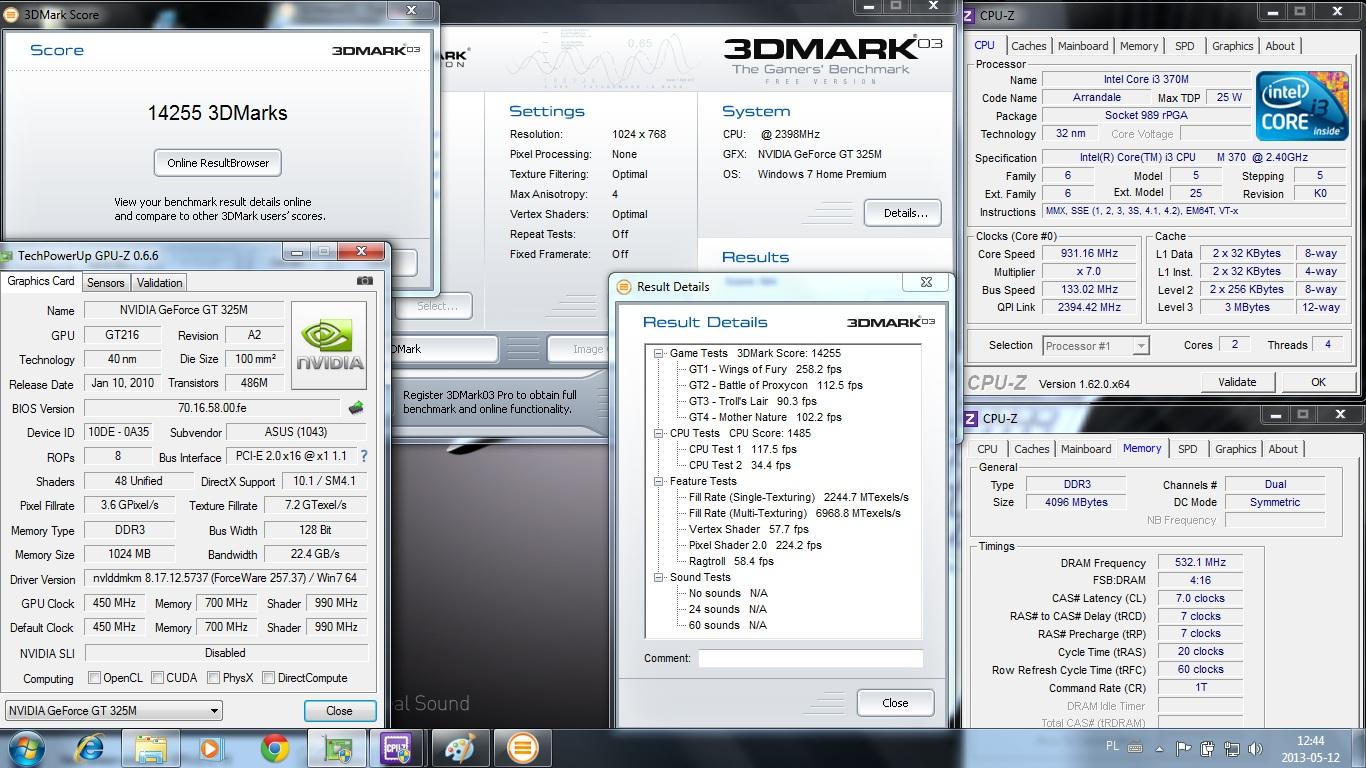Open the Windows Start menu

tap(25, 747)
